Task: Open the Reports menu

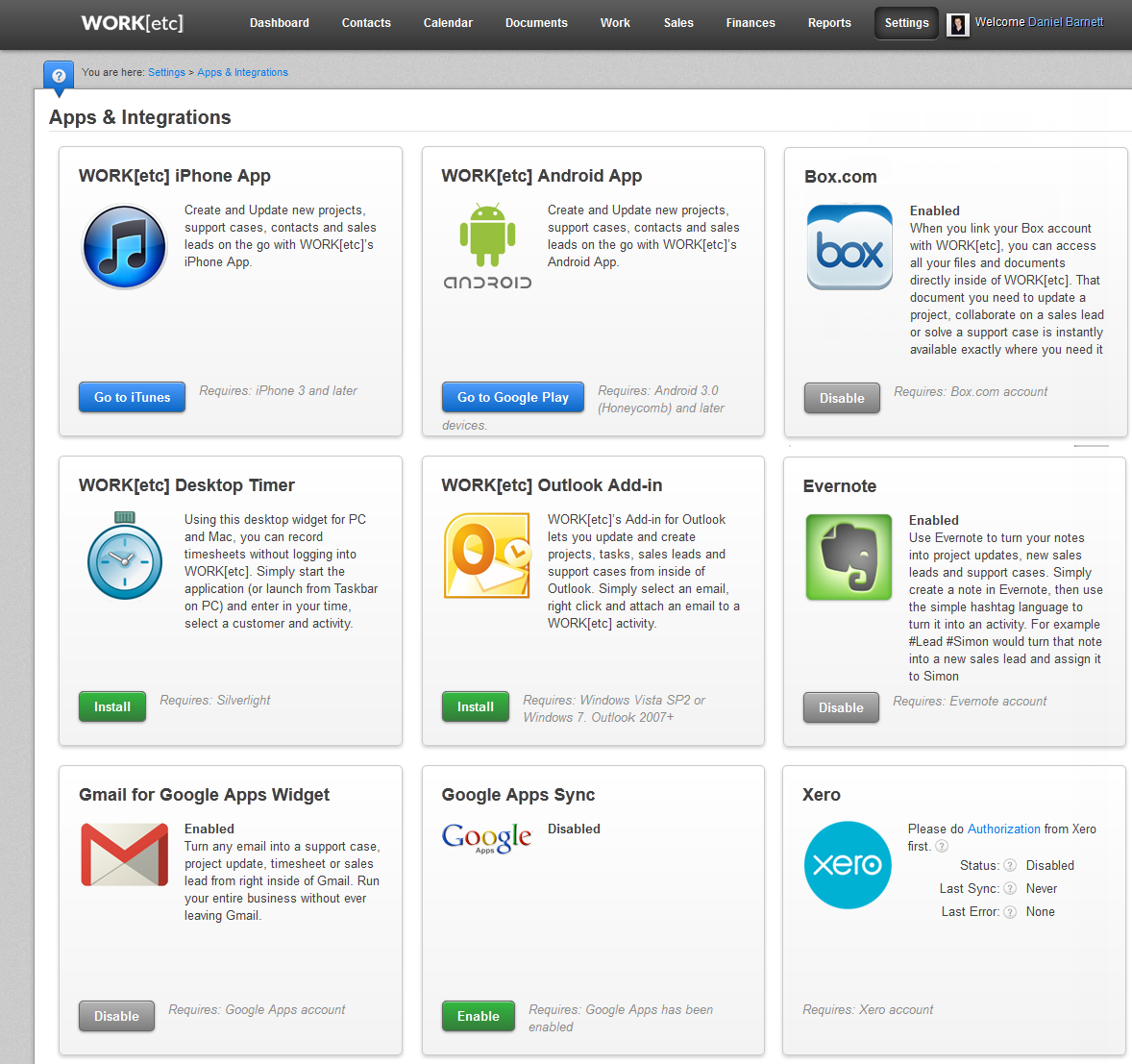Action: coord(829,23)
